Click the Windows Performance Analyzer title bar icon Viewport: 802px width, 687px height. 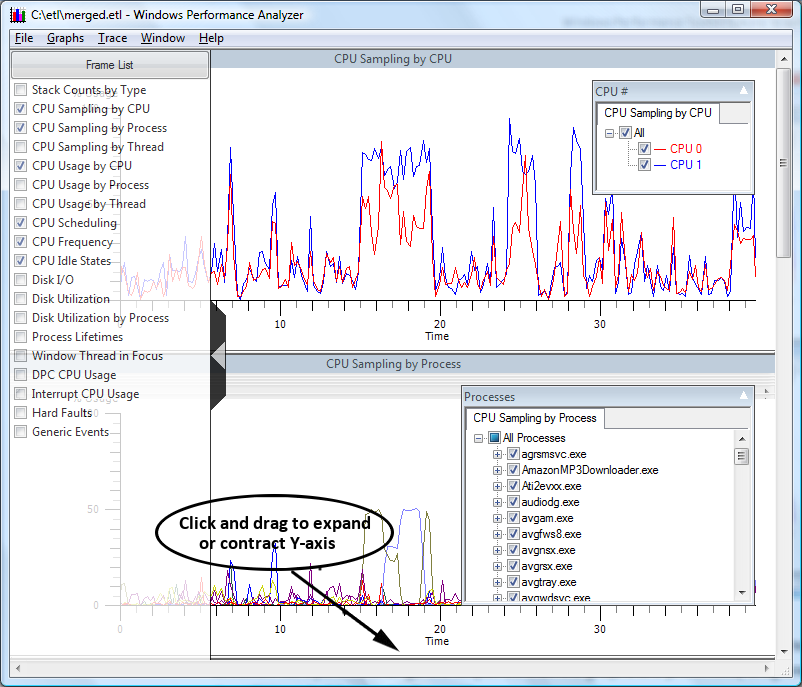pos(18,15)
